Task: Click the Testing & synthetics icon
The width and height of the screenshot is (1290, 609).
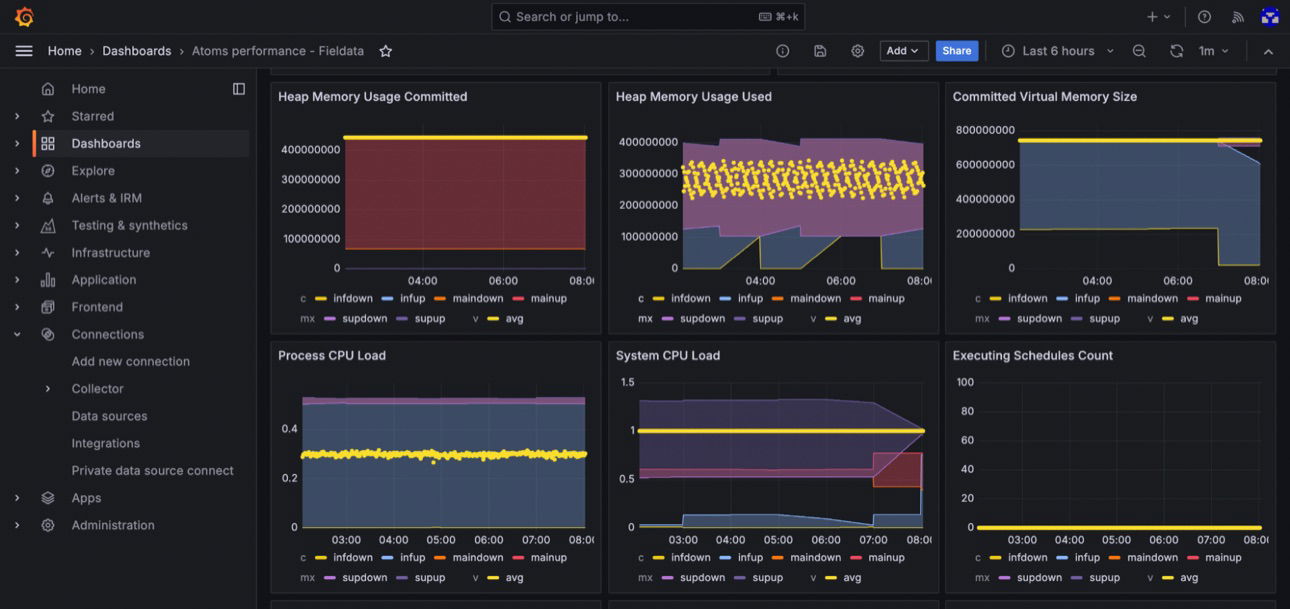Action: [x=48, y=226]
